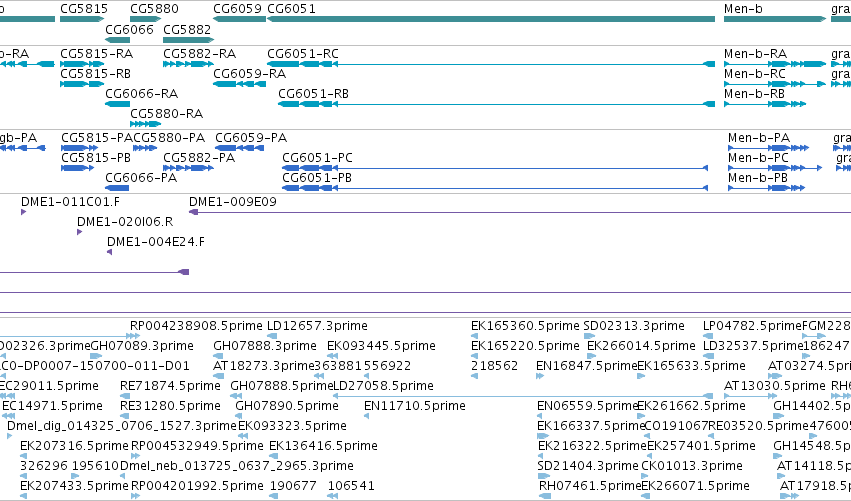
Task: Click the EN06559.5prime EST
Action: tap(541, 417)
